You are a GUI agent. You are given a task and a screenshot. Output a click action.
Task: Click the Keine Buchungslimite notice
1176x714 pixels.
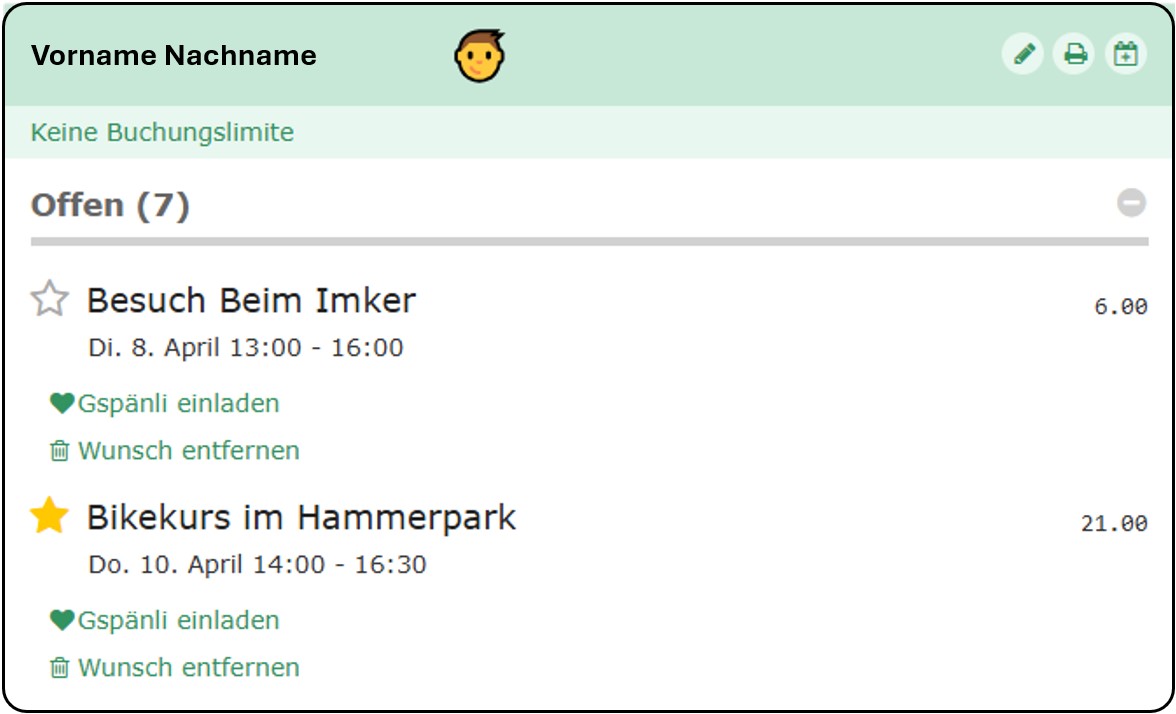coord(162,132)
